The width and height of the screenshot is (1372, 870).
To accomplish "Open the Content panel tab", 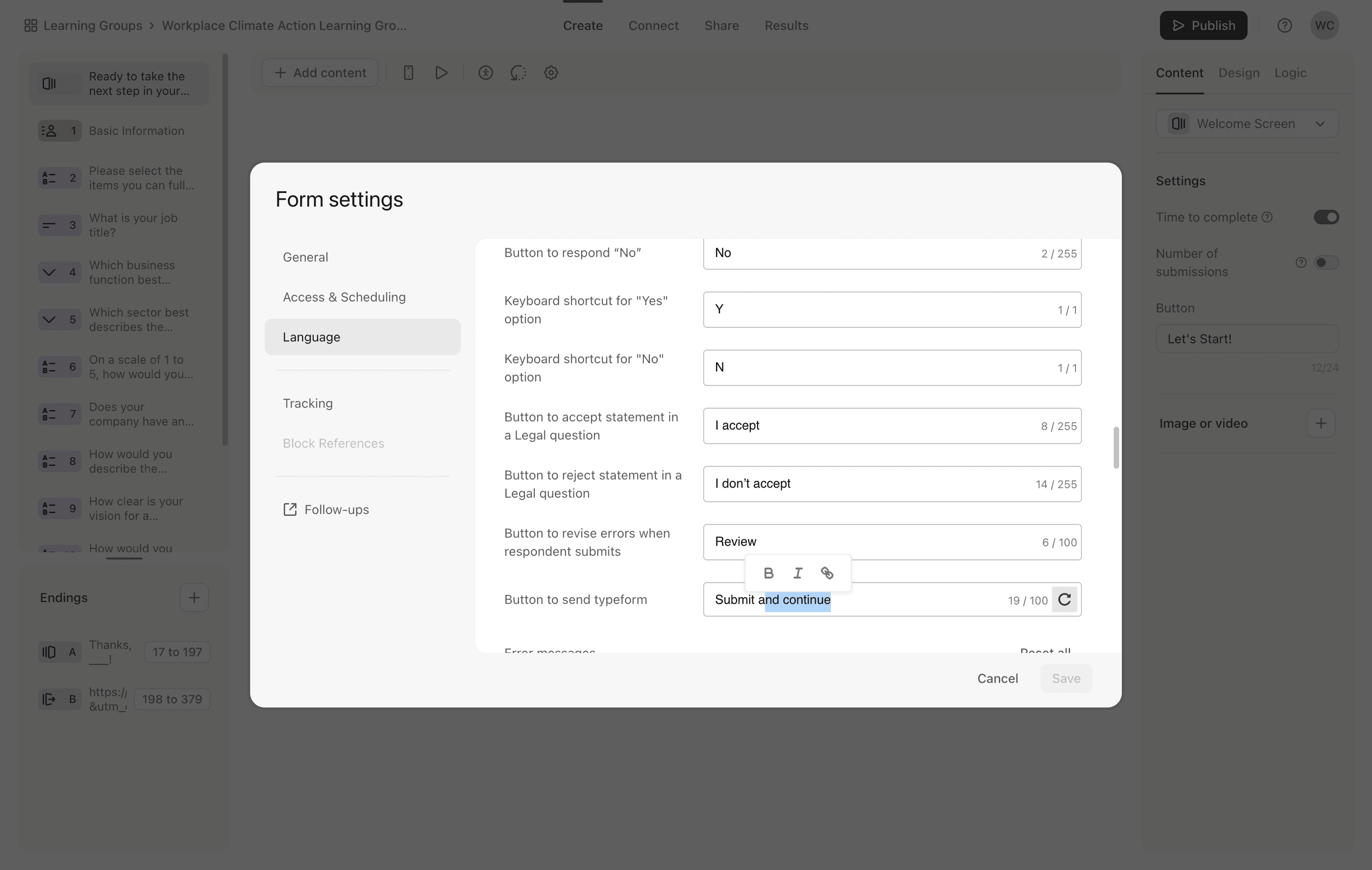I will point(1180,73).
